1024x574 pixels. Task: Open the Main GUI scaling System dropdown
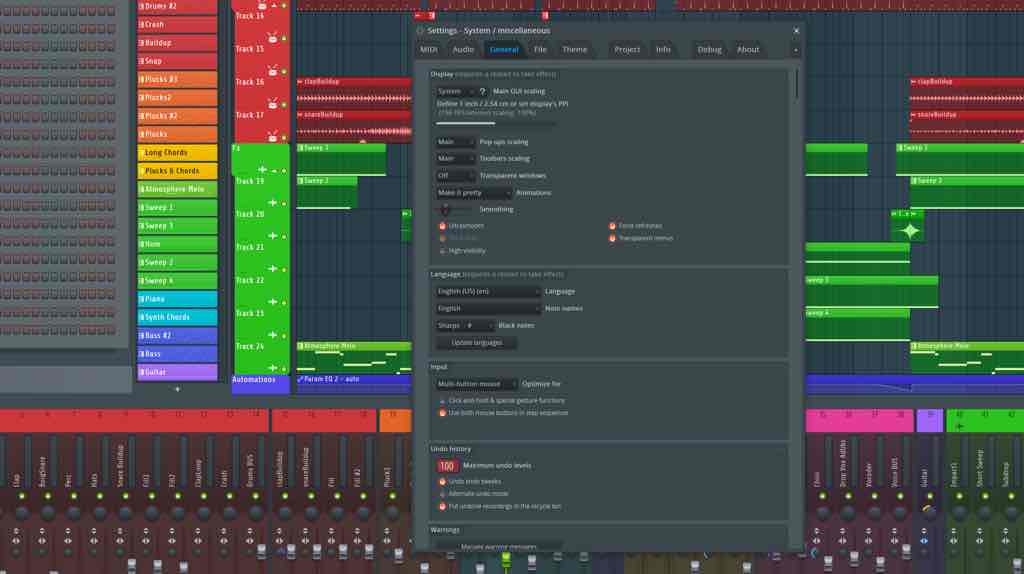click(455, 91)
